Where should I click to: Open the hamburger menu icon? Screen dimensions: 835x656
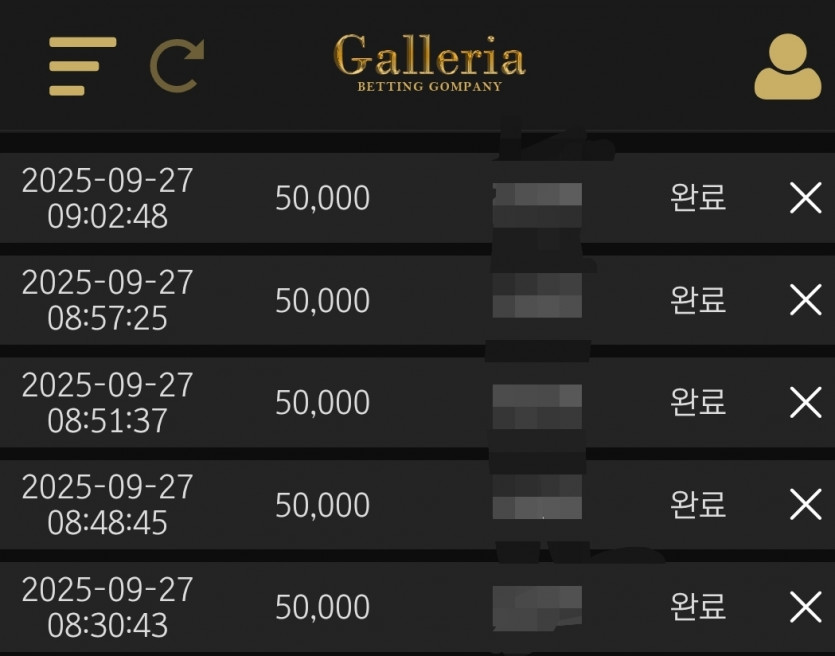pyautogui.click(x=83, y=66)
